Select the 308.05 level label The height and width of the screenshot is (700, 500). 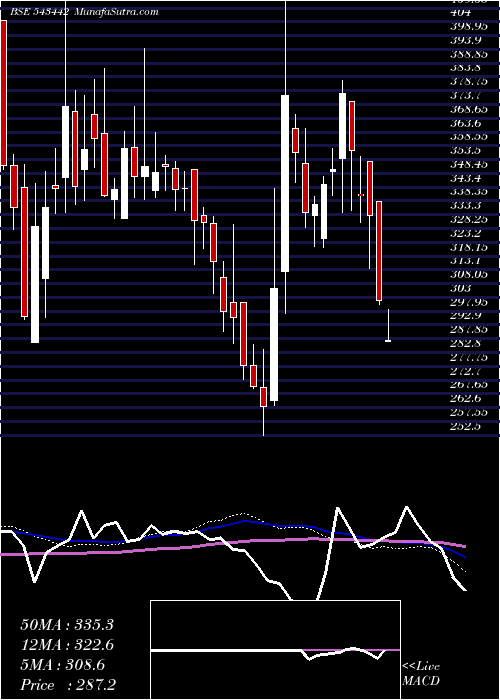tap(469, 275)
